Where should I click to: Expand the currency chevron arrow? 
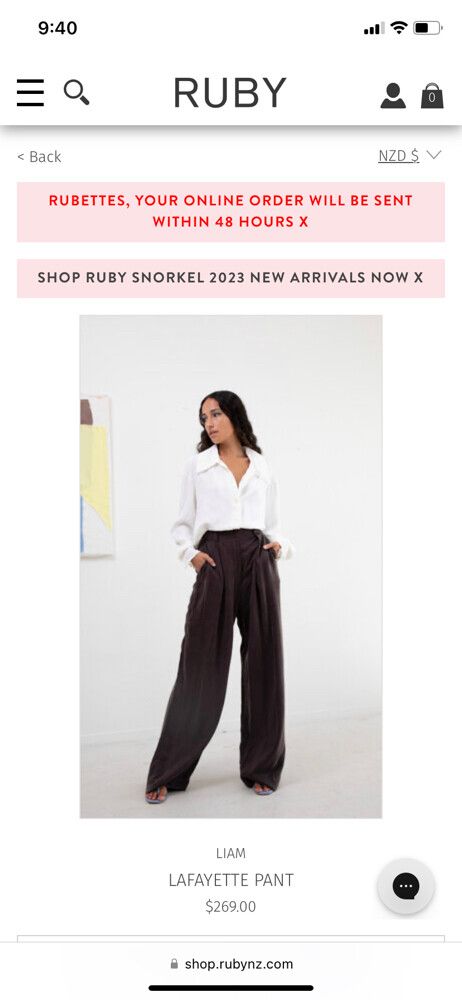coord(434,155)
